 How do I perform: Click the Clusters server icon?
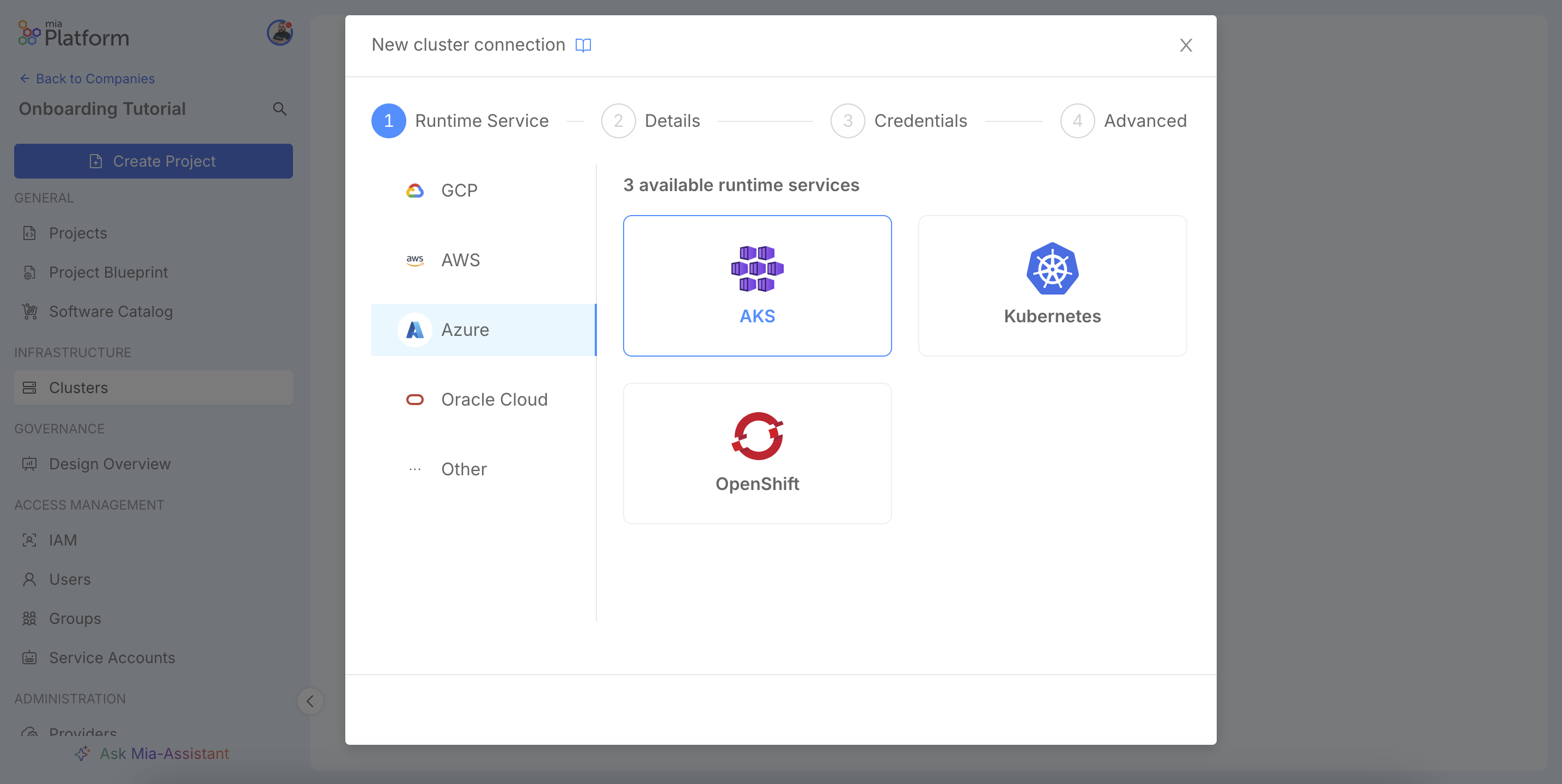click(x=29, y=388)
